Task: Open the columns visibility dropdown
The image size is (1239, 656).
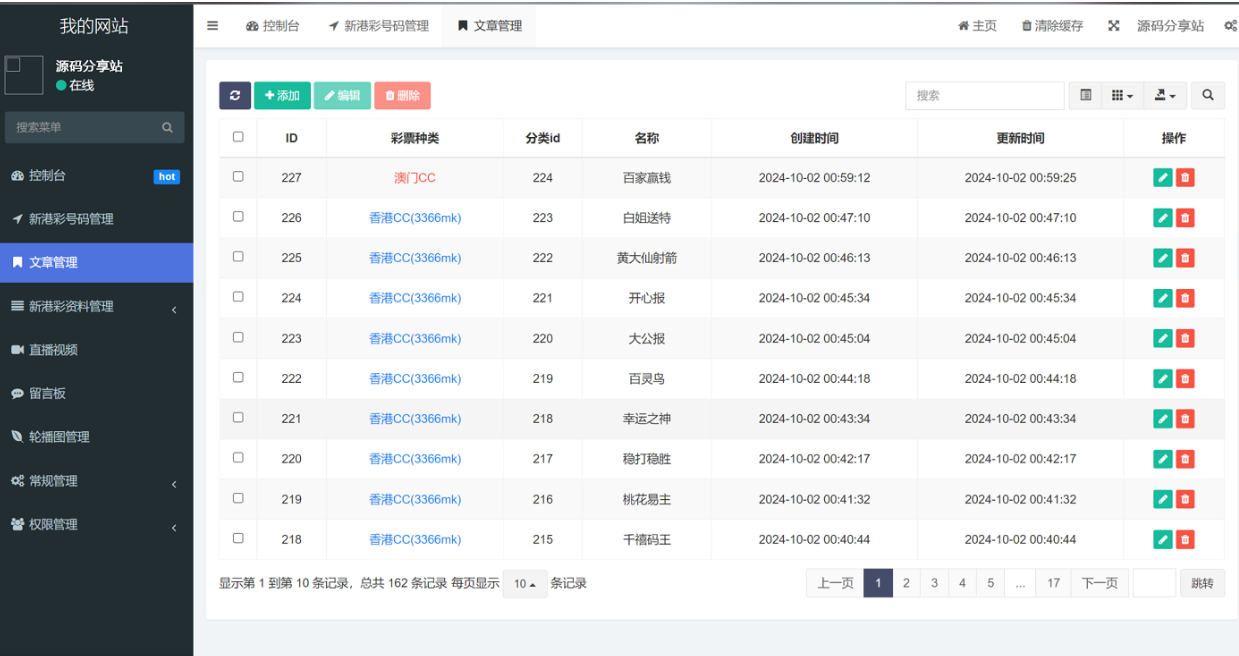Action: click(1123, 96)
